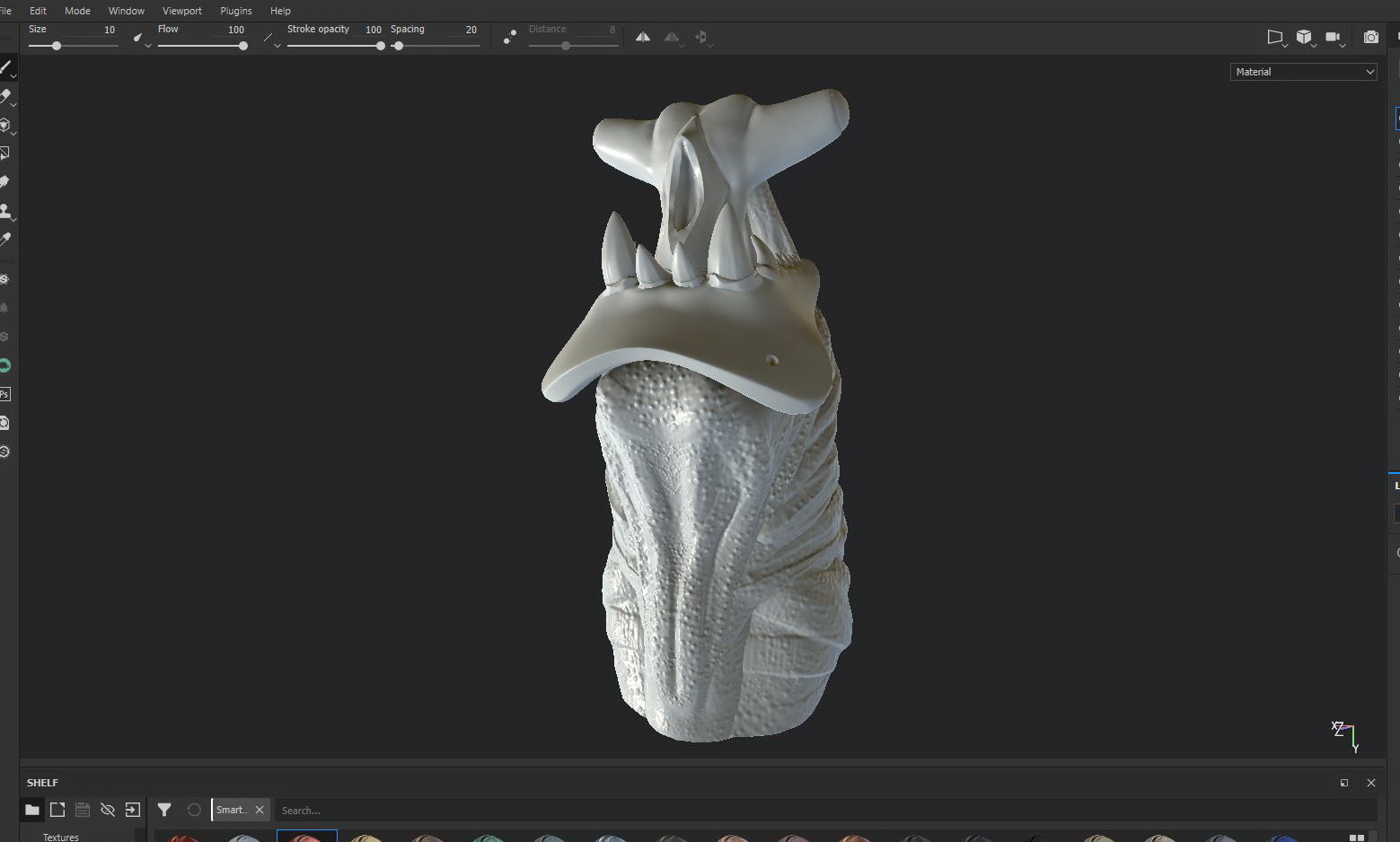This screenshot has height=842, width=1400.
Task: Open the shelf filter funnel icon
Action: point(164,810)
